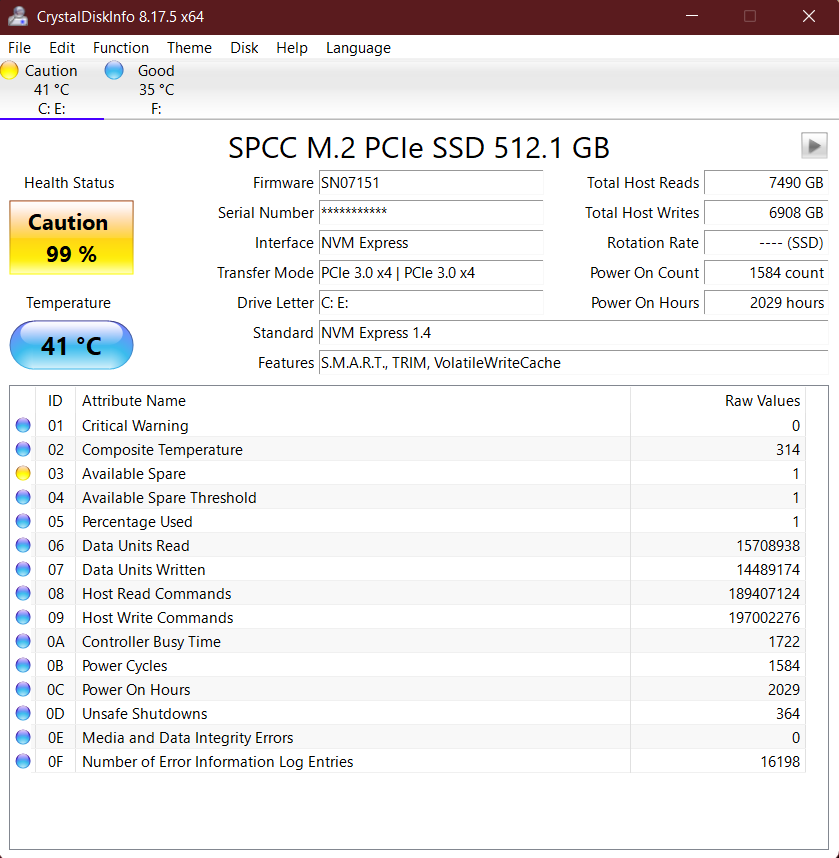
Task: Select the Controller Busy Time attribute name
Action: (152, 642)
